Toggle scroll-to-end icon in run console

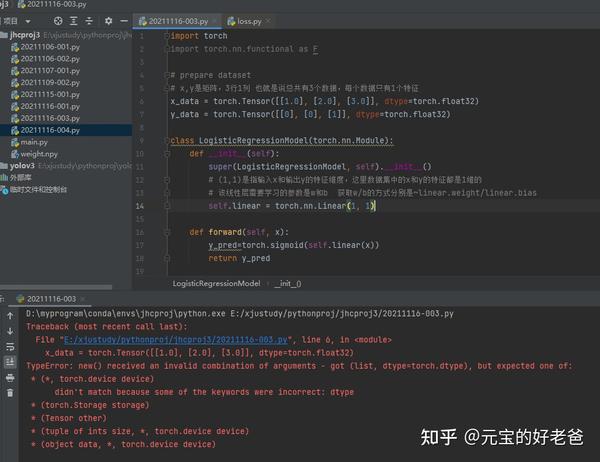10,362
